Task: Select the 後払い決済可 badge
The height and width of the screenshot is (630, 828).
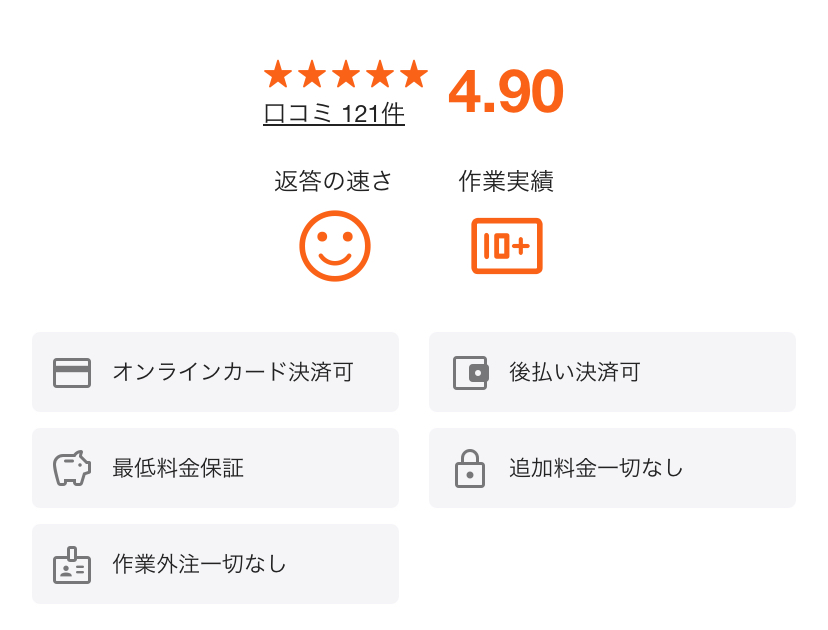Action: point(612,372)
